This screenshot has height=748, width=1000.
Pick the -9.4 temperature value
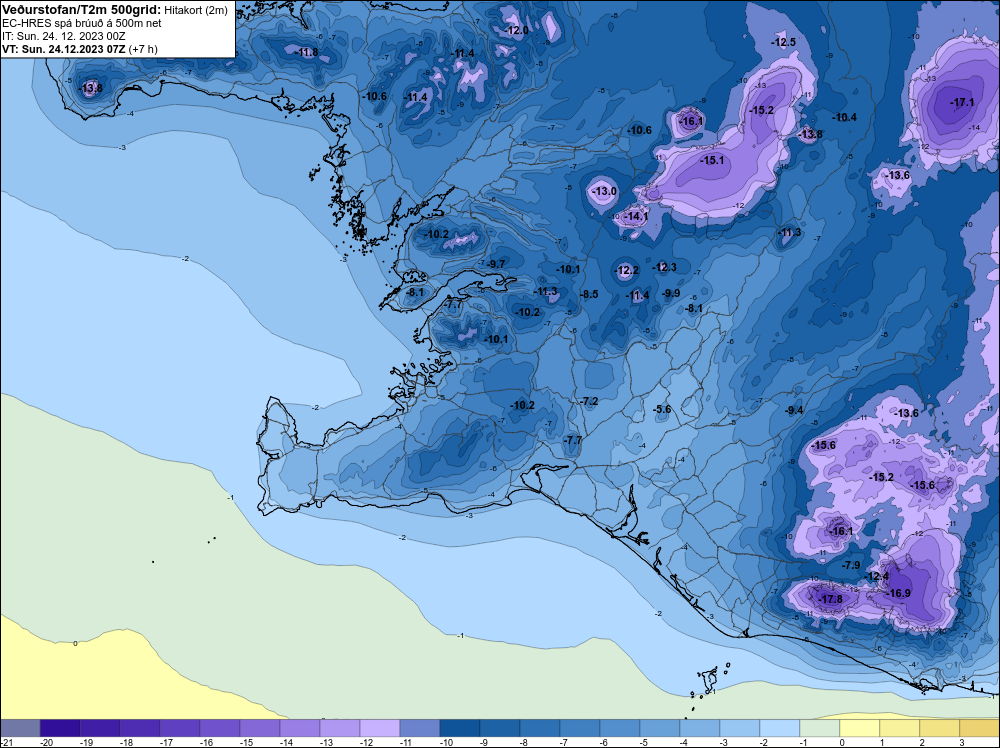pos(794,411)
